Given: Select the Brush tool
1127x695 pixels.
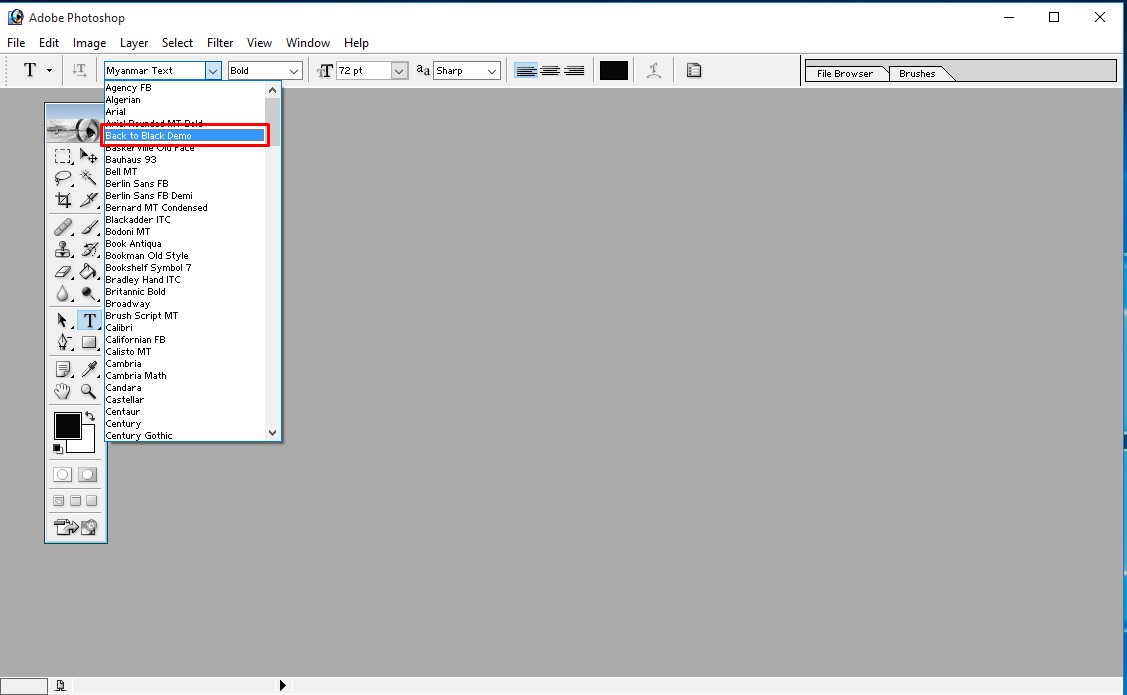Looking at the screenshot, I should 88,228.
